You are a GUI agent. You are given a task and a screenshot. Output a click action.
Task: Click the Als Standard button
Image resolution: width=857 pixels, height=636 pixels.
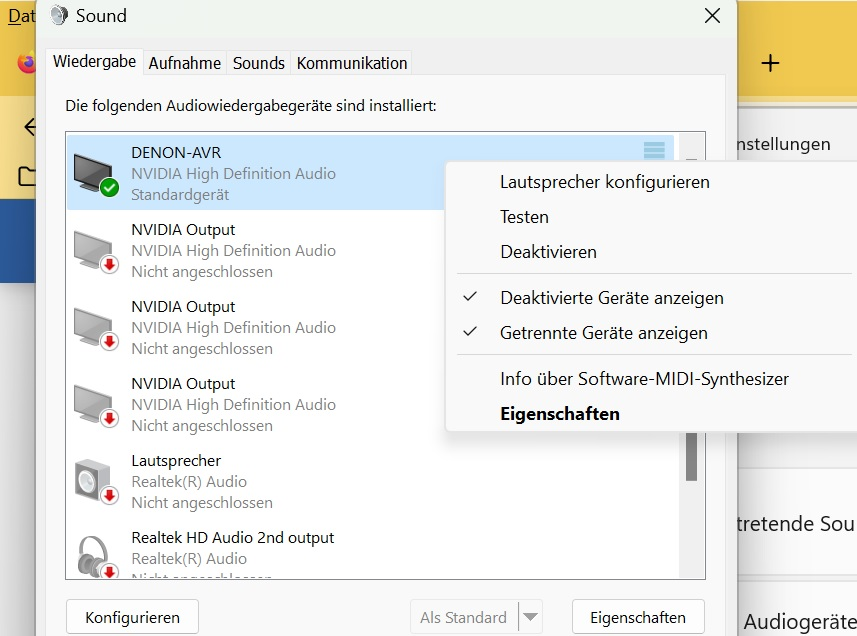click(463, 617)
